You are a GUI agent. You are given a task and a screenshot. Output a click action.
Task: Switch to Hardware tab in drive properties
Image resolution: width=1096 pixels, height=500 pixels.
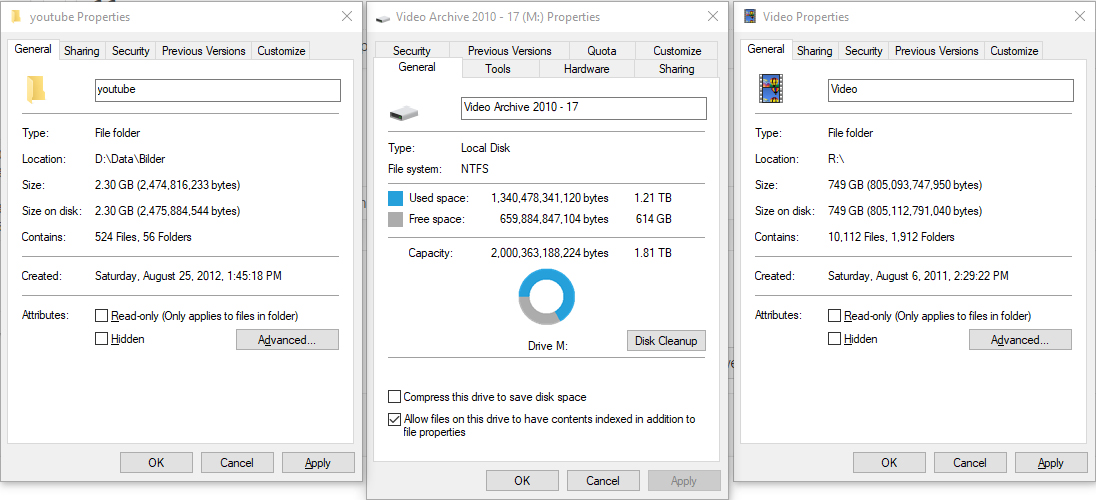586,69
